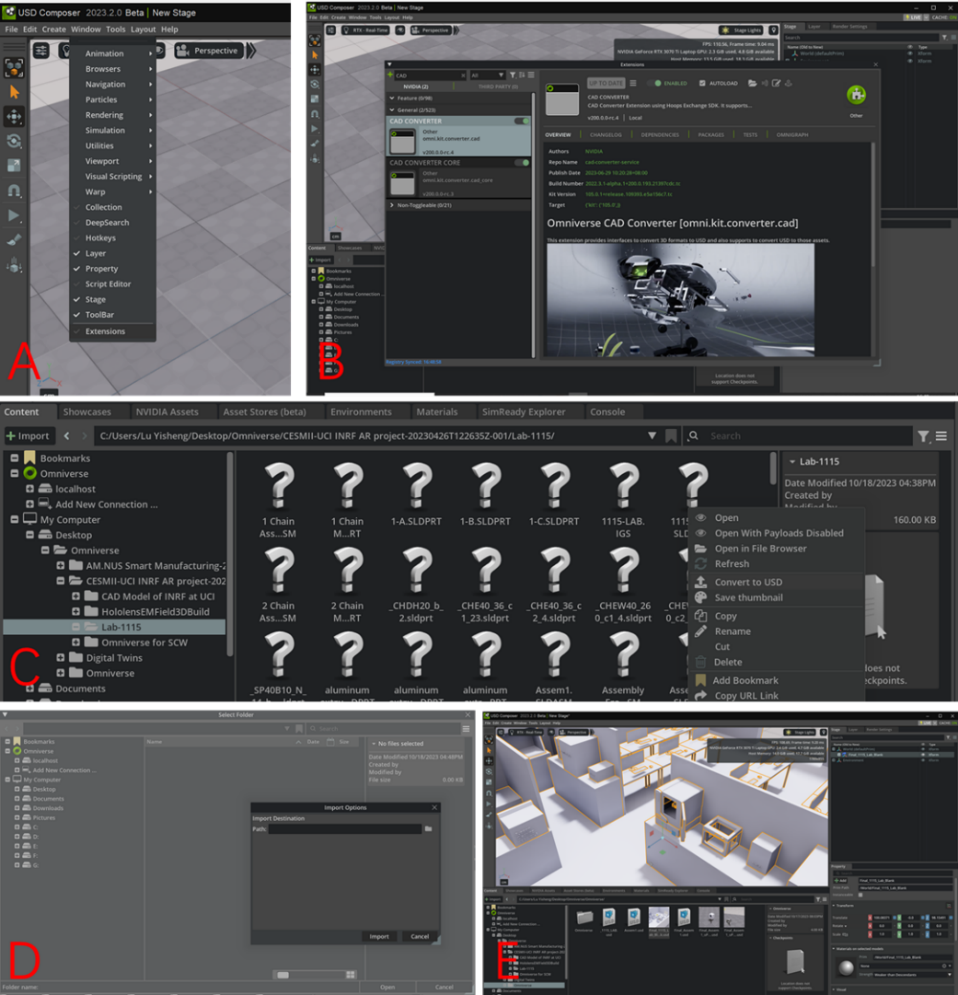Image resolution: width=958 pixels, height=995 pixels.
Task: Open the All filter dropdown in Extensions
Action: click(487, 75)
